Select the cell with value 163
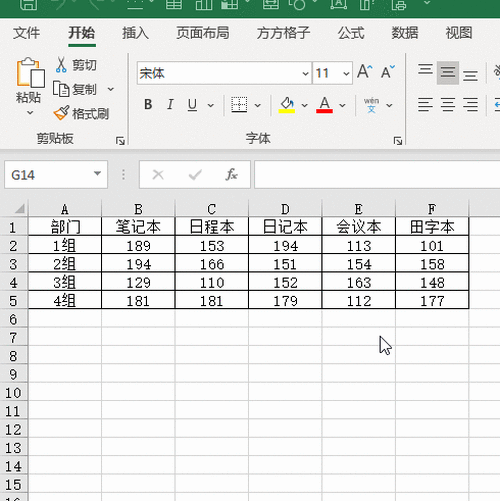 [359, 282]
